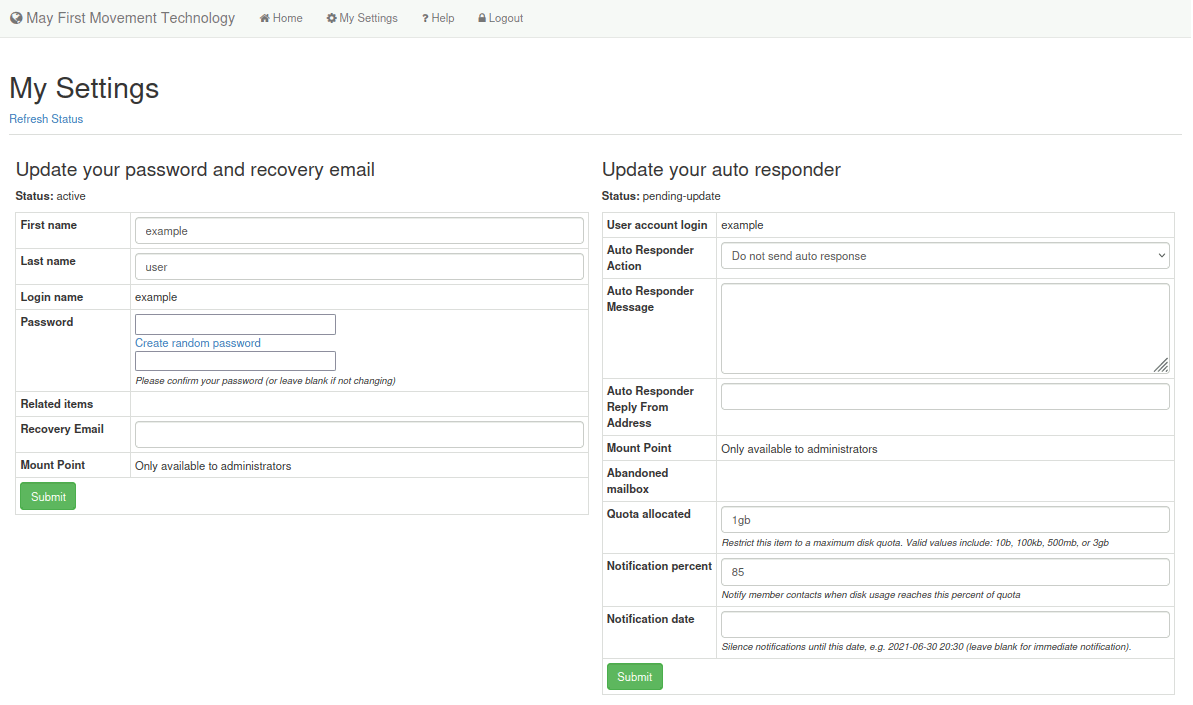Viewport: 1193px width, 705px height.
Task: Click inside Auto Responder Message textarea
Action: 945,329
